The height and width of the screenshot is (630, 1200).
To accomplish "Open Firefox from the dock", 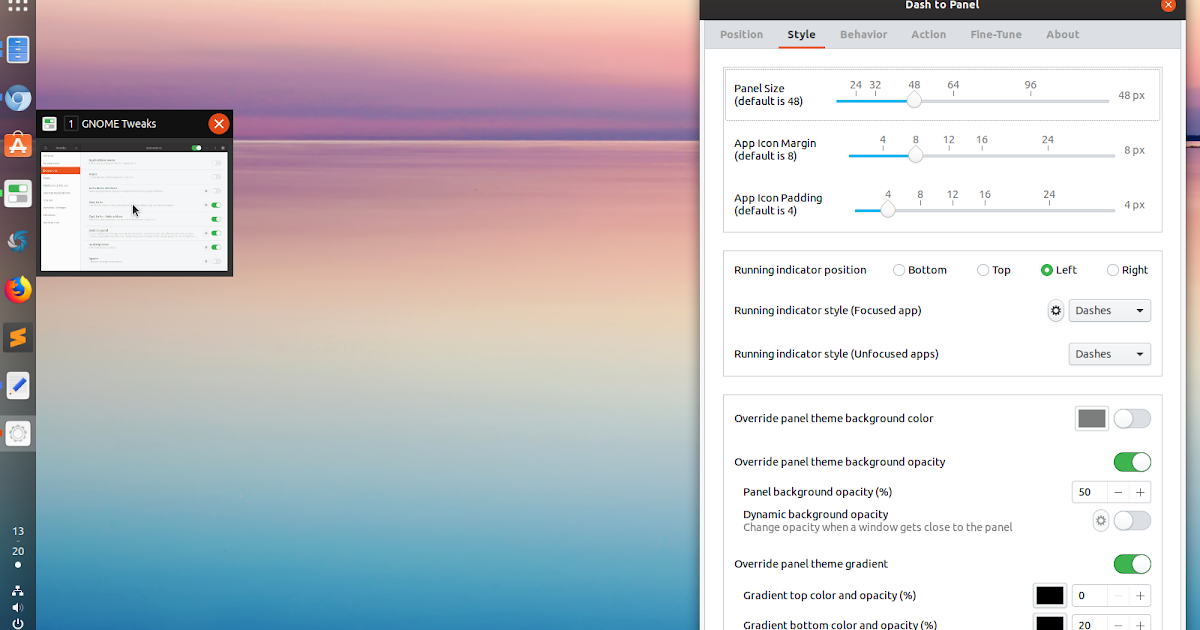I will click(x=17, y=289).
